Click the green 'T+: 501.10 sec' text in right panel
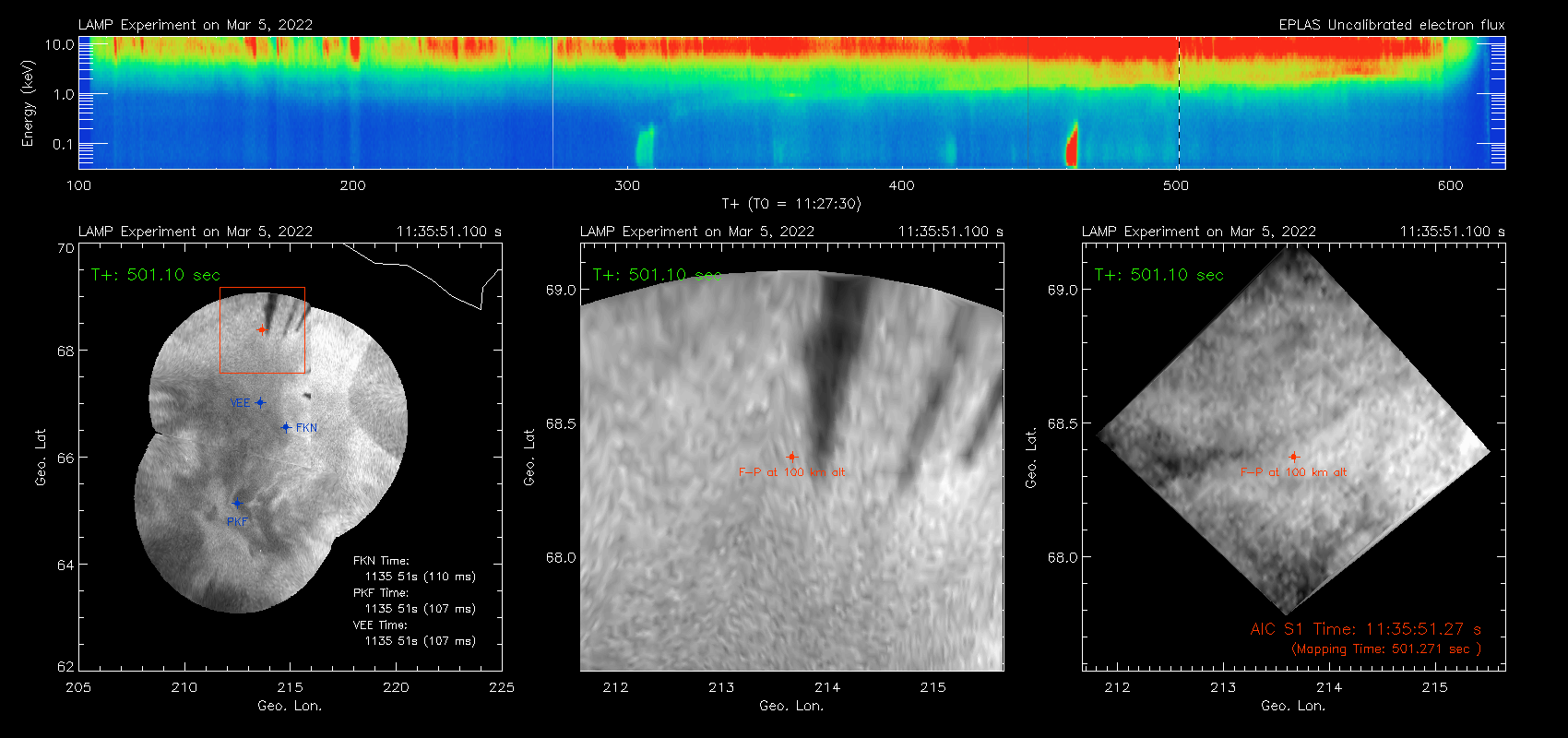The height and width of the screenshot is (738, 1568). pyautogui.click(x=1158, y=275)
